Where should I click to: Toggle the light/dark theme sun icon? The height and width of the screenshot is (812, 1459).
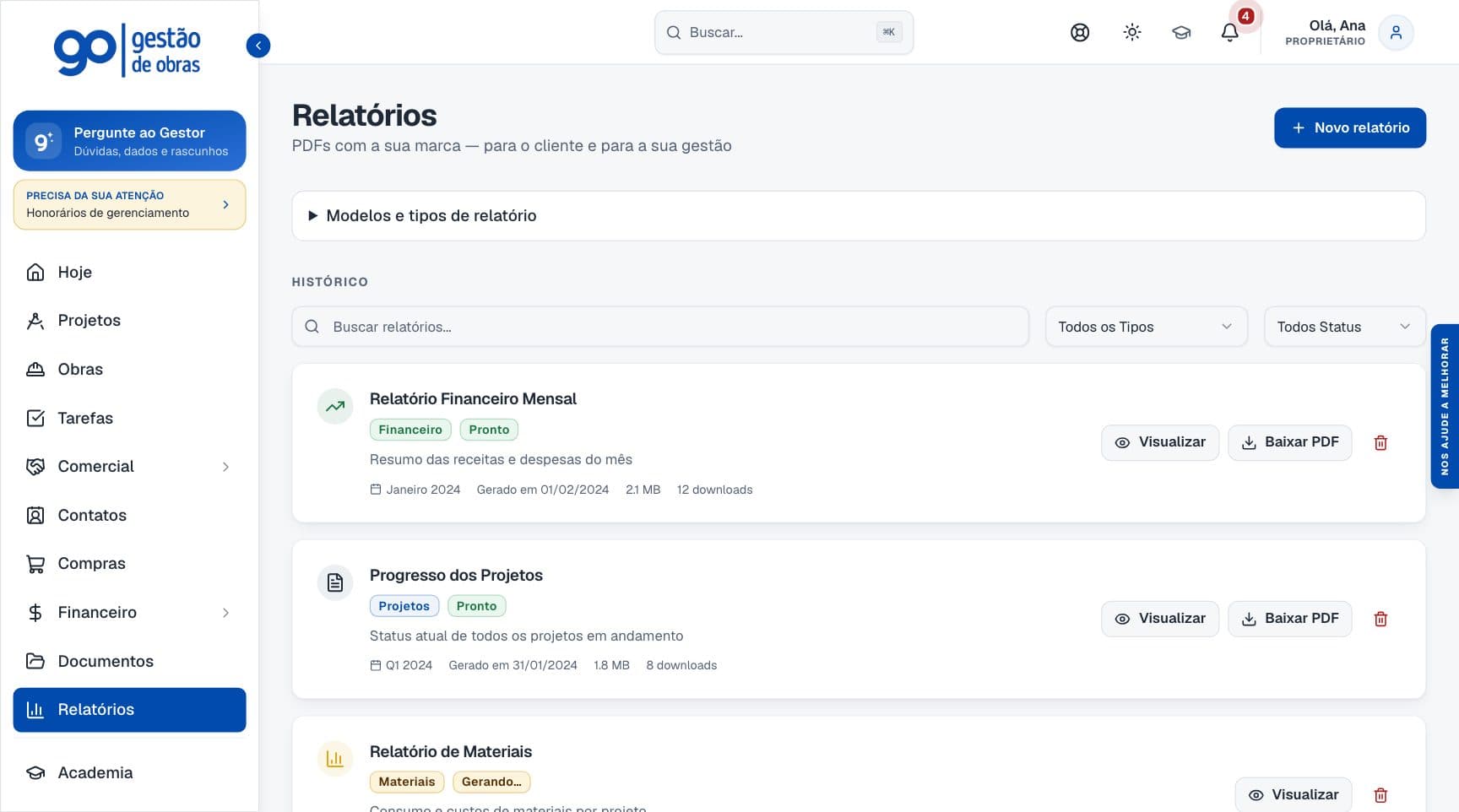tap(1132, 33)
